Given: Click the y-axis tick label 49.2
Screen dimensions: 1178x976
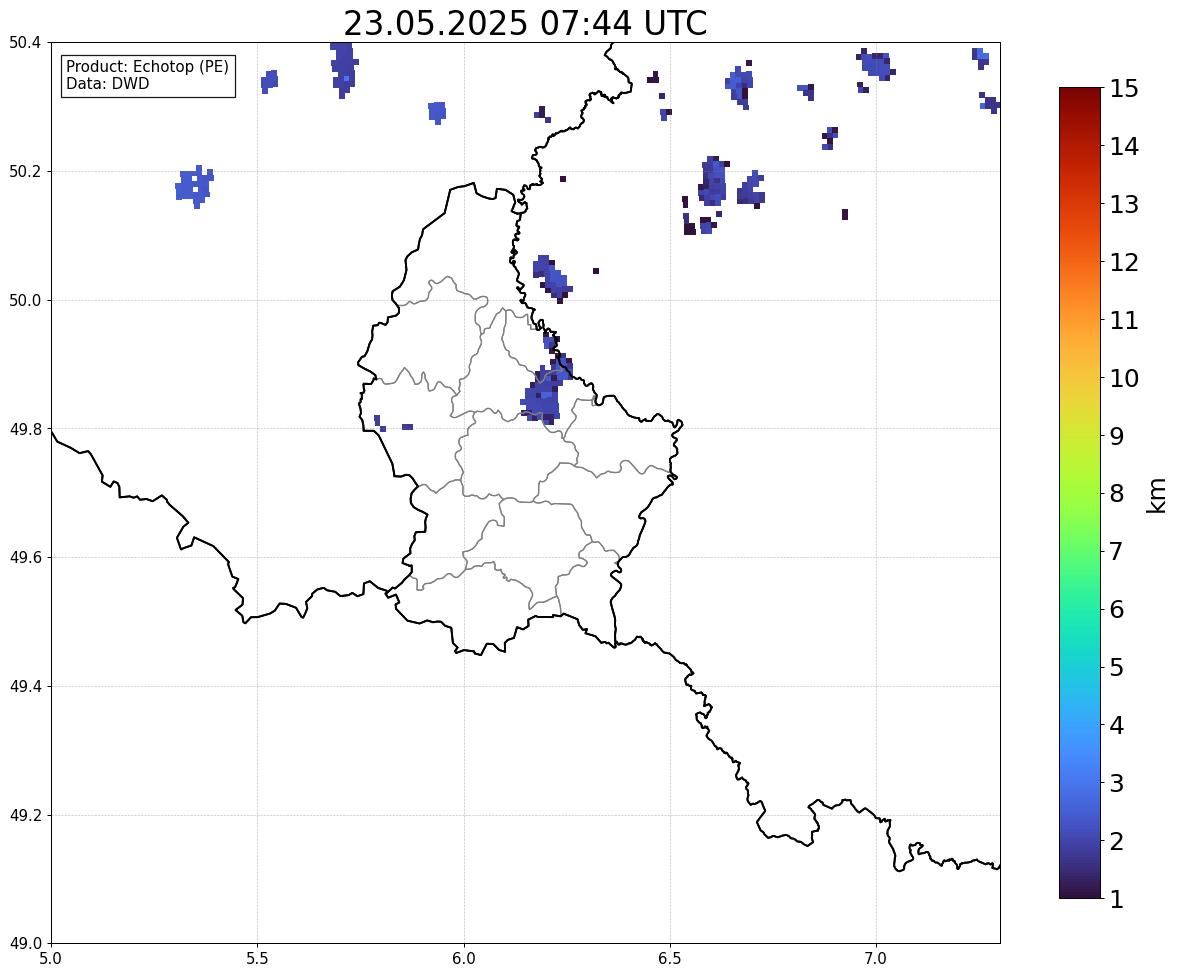Looking at the screenshot, I should tap(25, 815).
